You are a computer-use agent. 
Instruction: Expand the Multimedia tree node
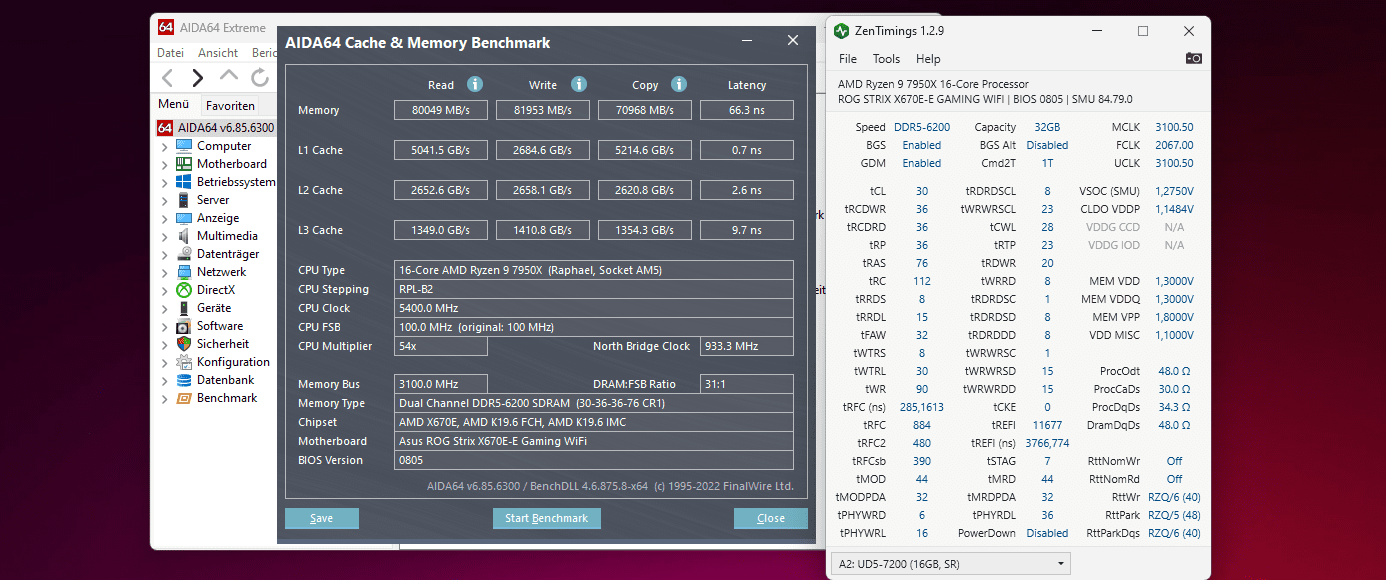(x=165, y=236)
